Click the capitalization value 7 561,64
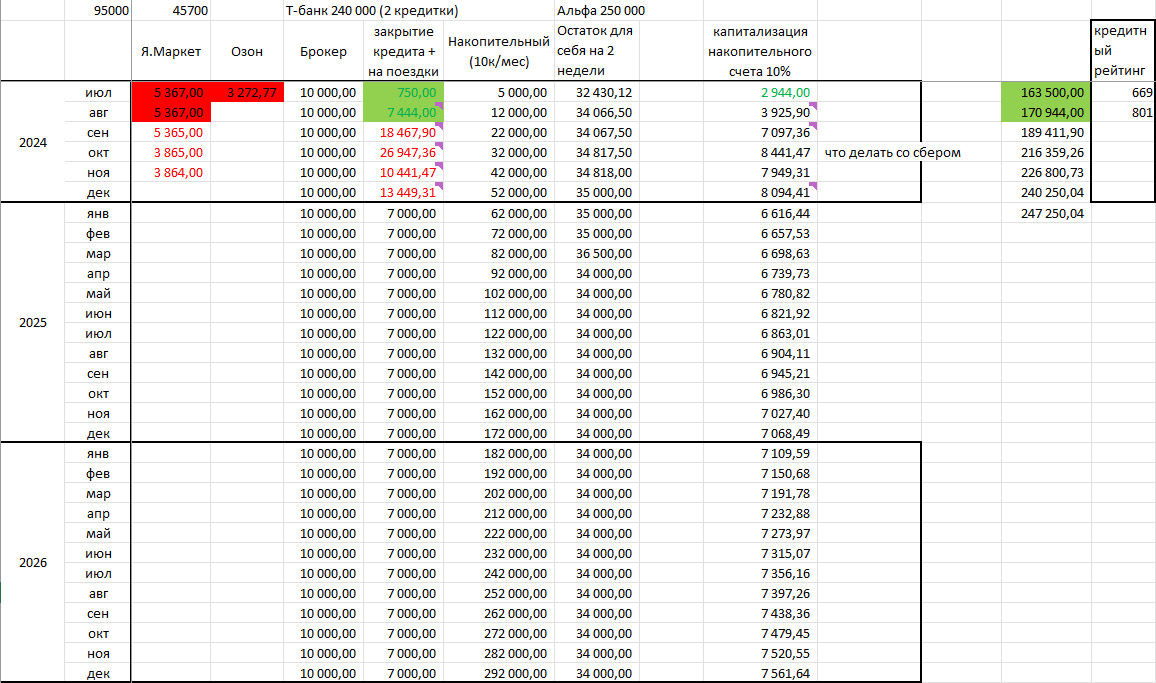Screen dimensions: 1156x683 pyautogui.click(x=760, y=673)
